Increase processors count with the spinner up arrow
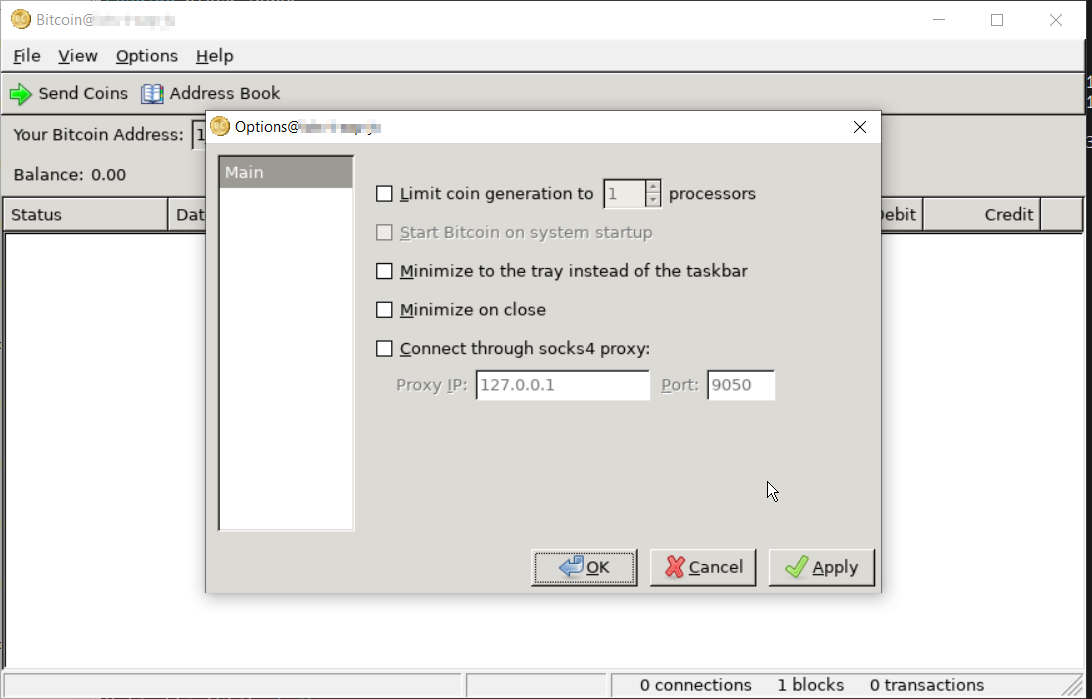This screenshot has width=1092, height=699. [655, 188]
